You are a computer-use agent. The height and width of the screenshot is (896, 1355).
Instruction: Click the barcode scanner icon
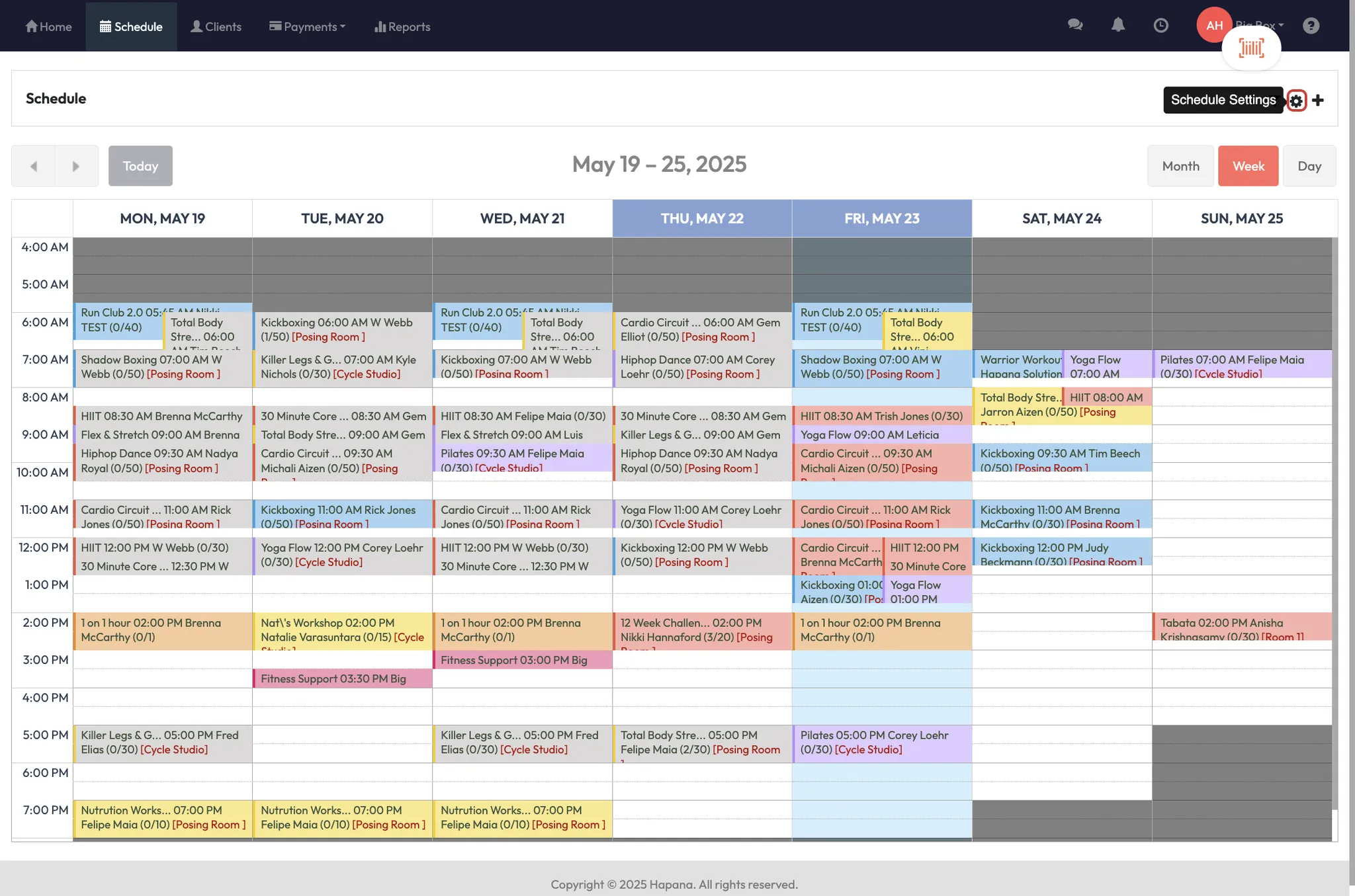(x=1251, y=48)
